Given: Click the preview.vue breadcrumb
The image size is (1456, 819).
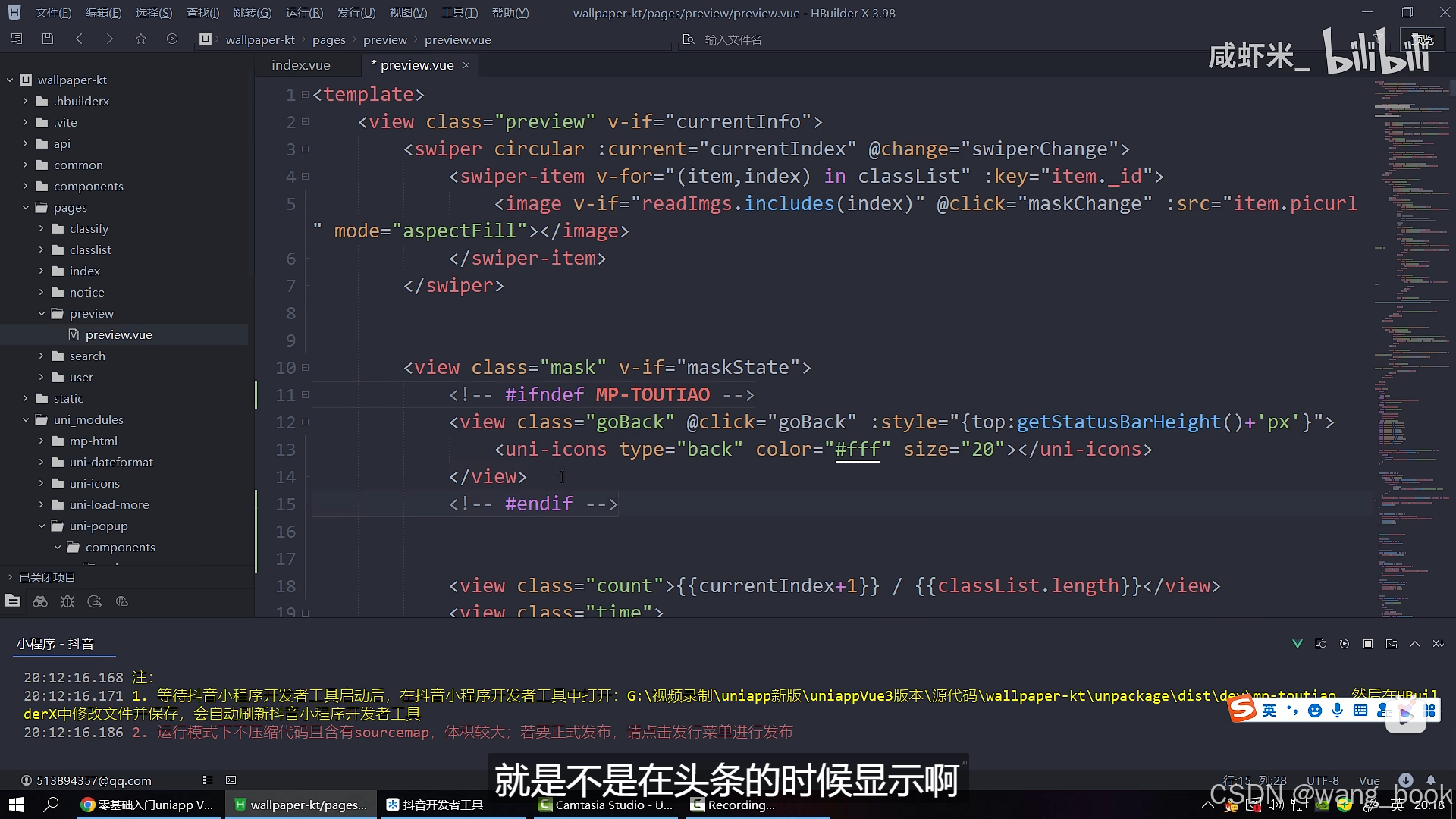Looking at the screenshot, I should tap(457, 39).
